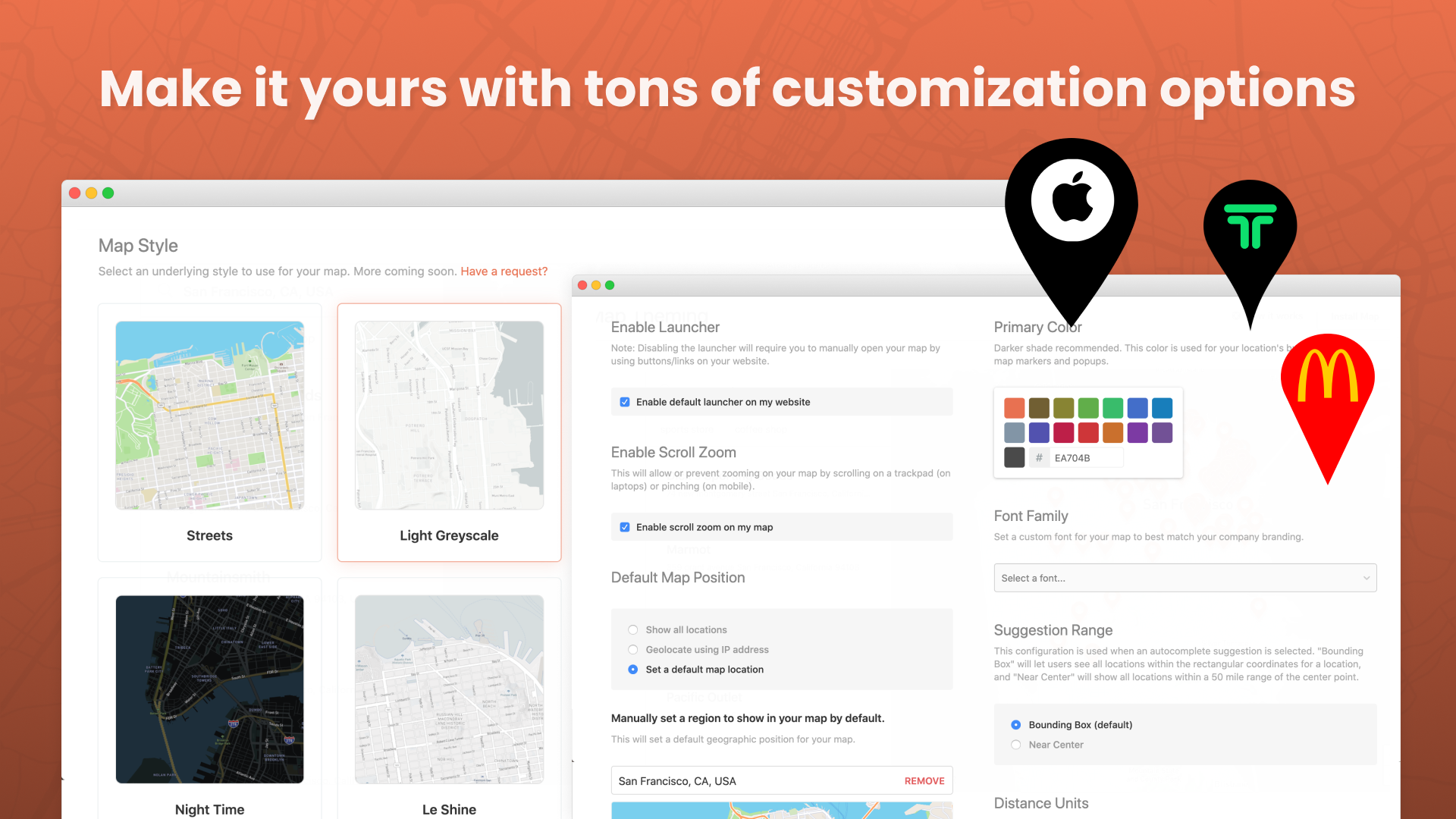Remove the San Francisco default location

(x=924, y=781)
